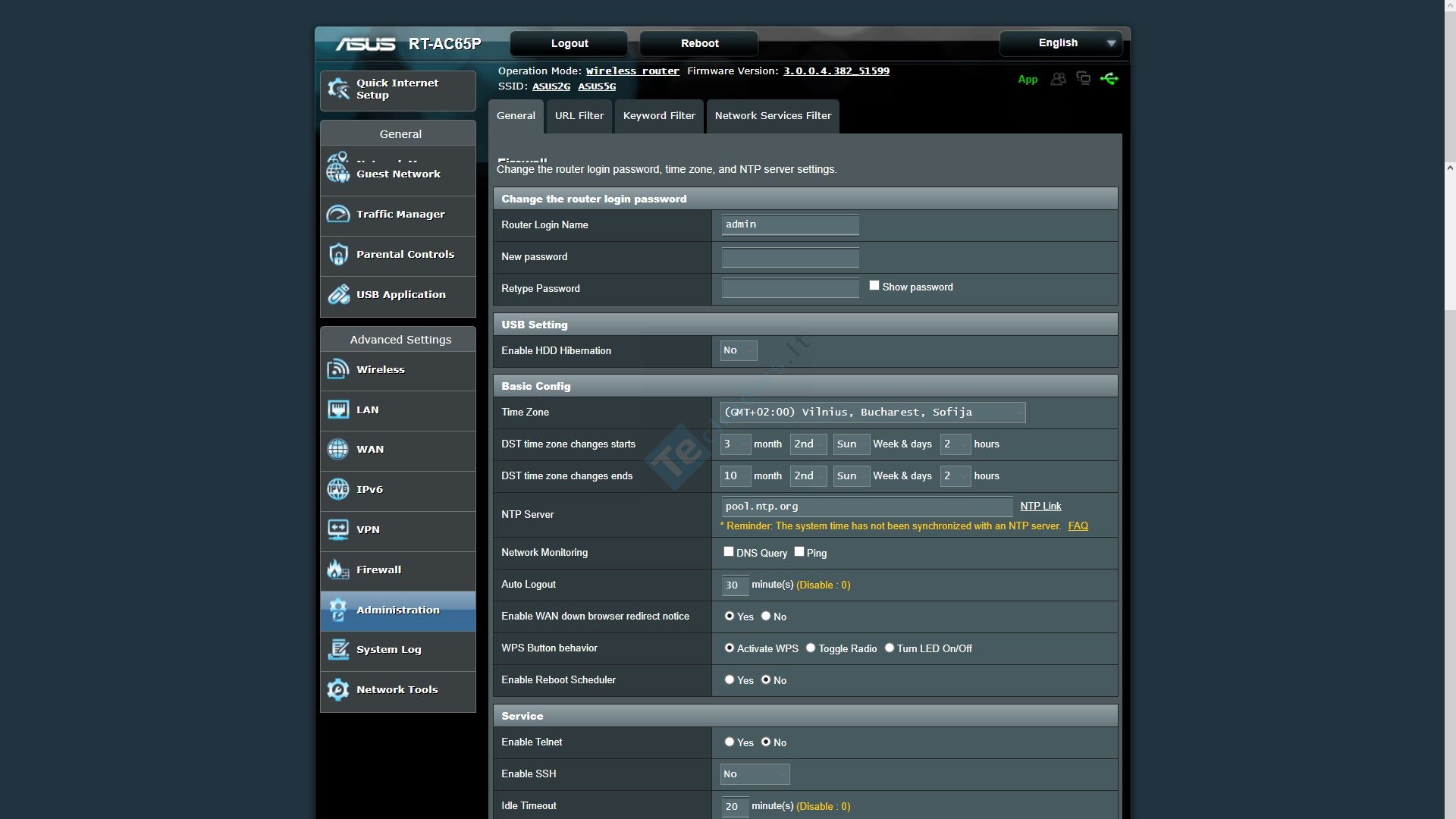The image size is (1456, 819).
Task: Open the IPv6 icon
Action: click(338, 489)
